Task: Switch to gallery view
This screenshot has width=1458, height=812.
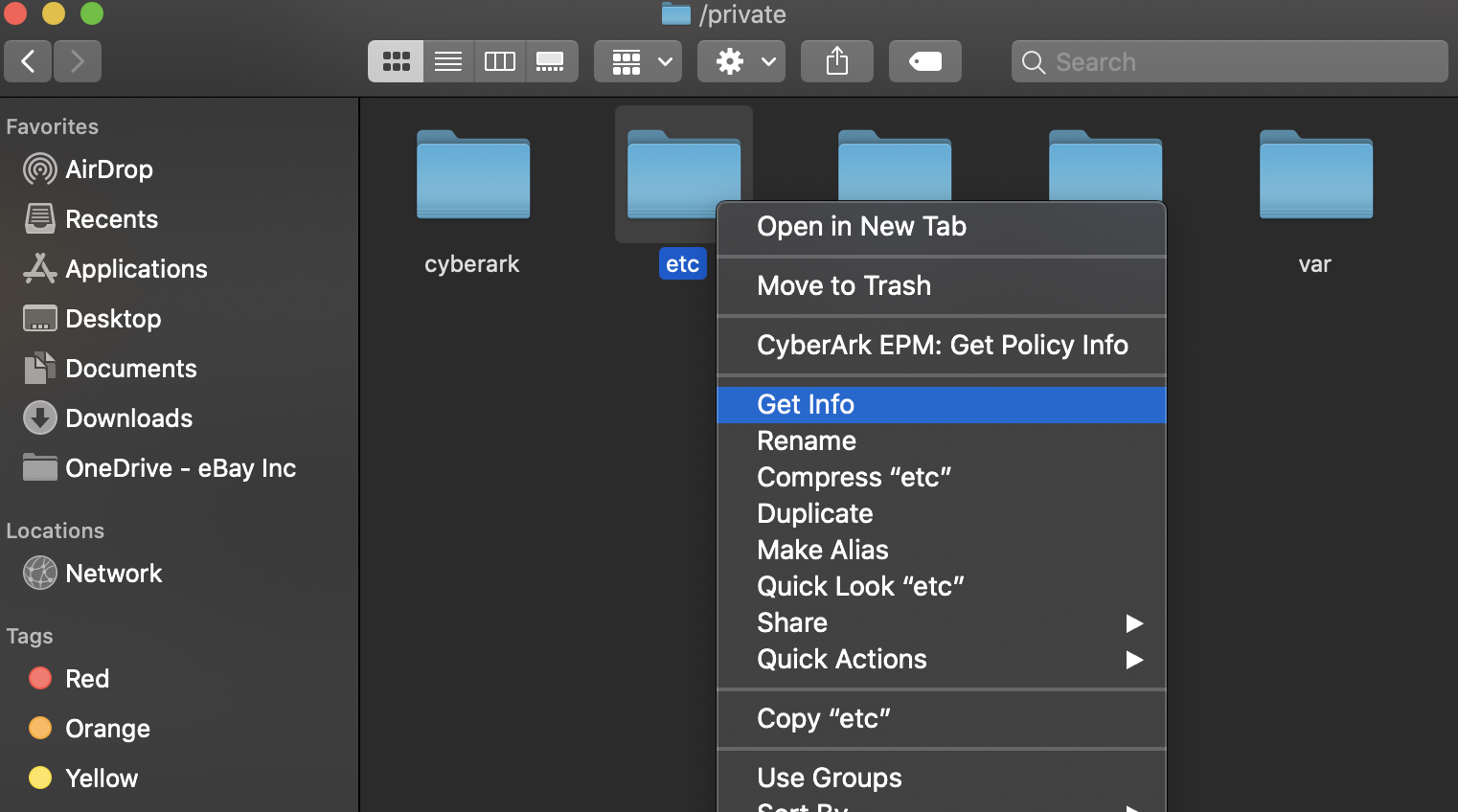Action: tap(551, 61)
